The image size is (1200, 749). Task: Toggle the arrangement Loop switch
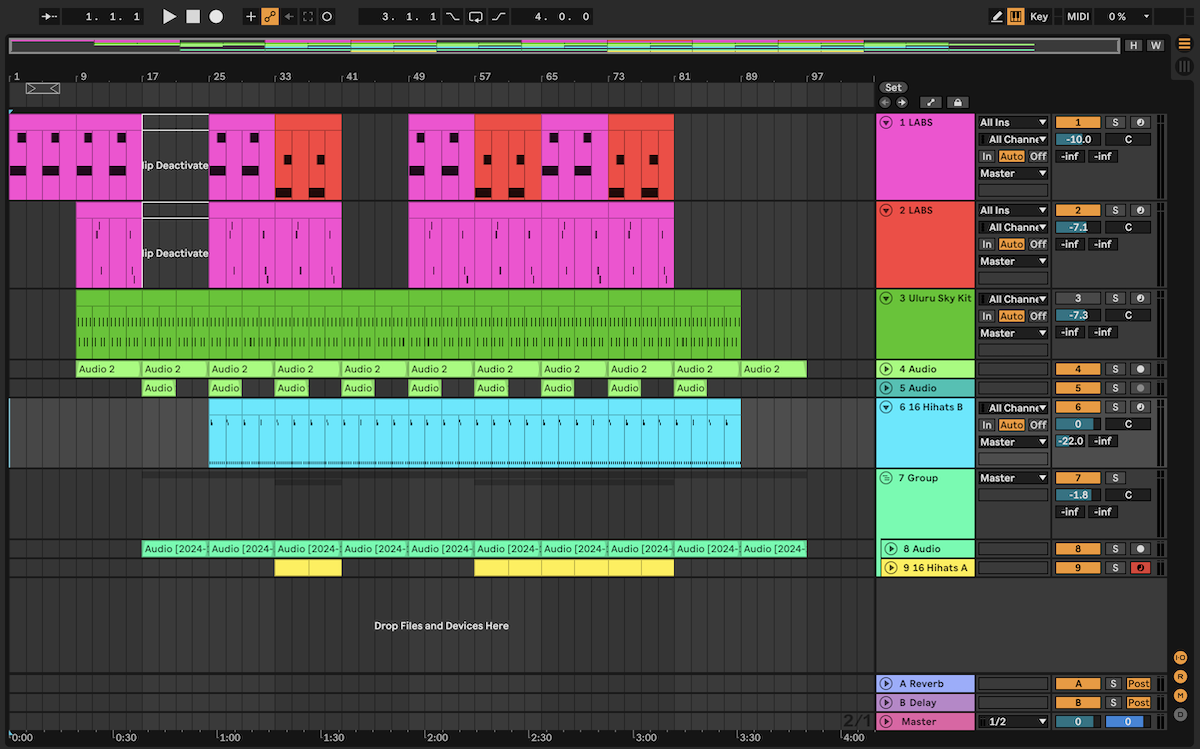(476, 17)
